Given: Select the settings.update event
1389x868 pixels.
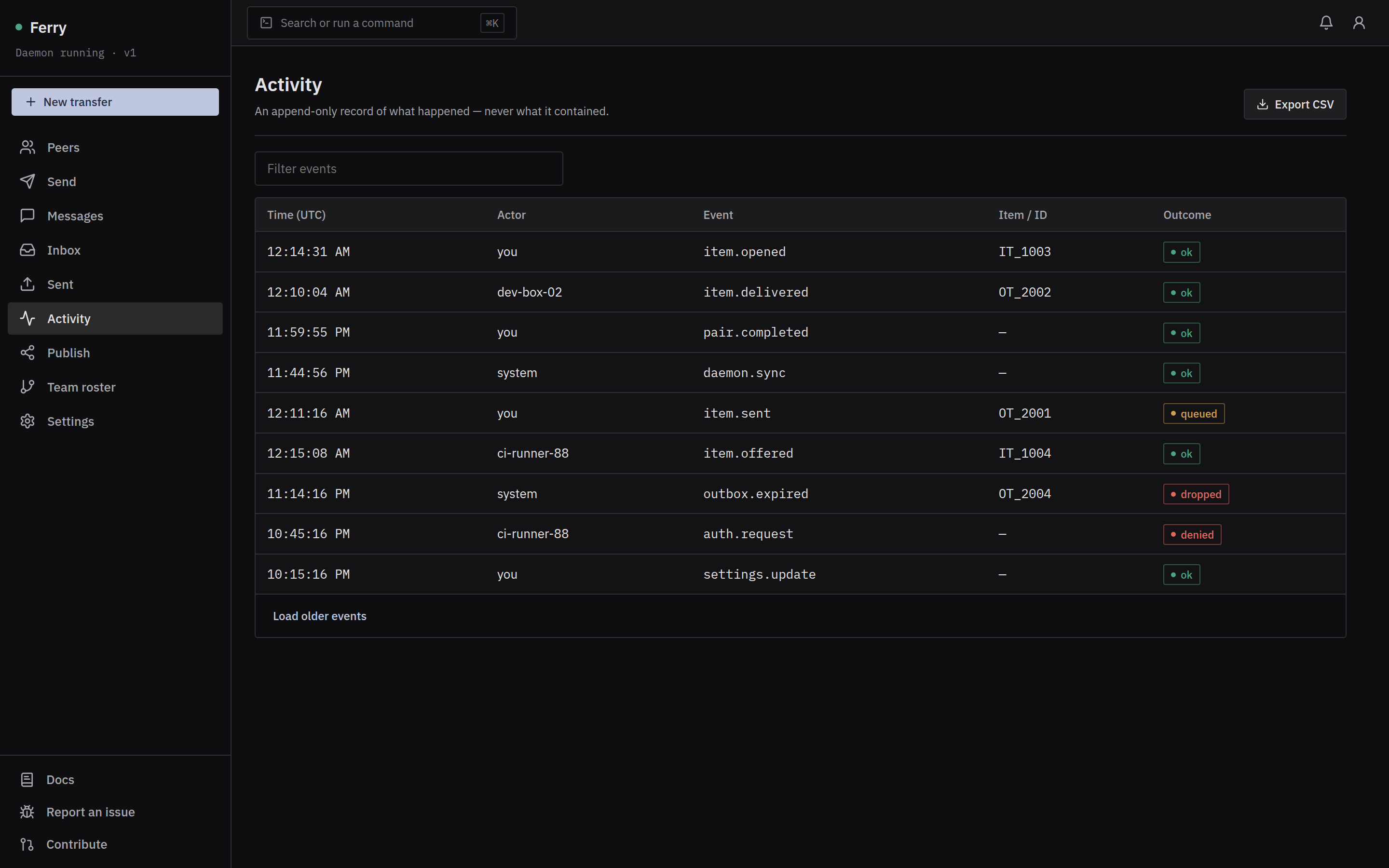Looking at the screenshot, I should pos(759,575).
